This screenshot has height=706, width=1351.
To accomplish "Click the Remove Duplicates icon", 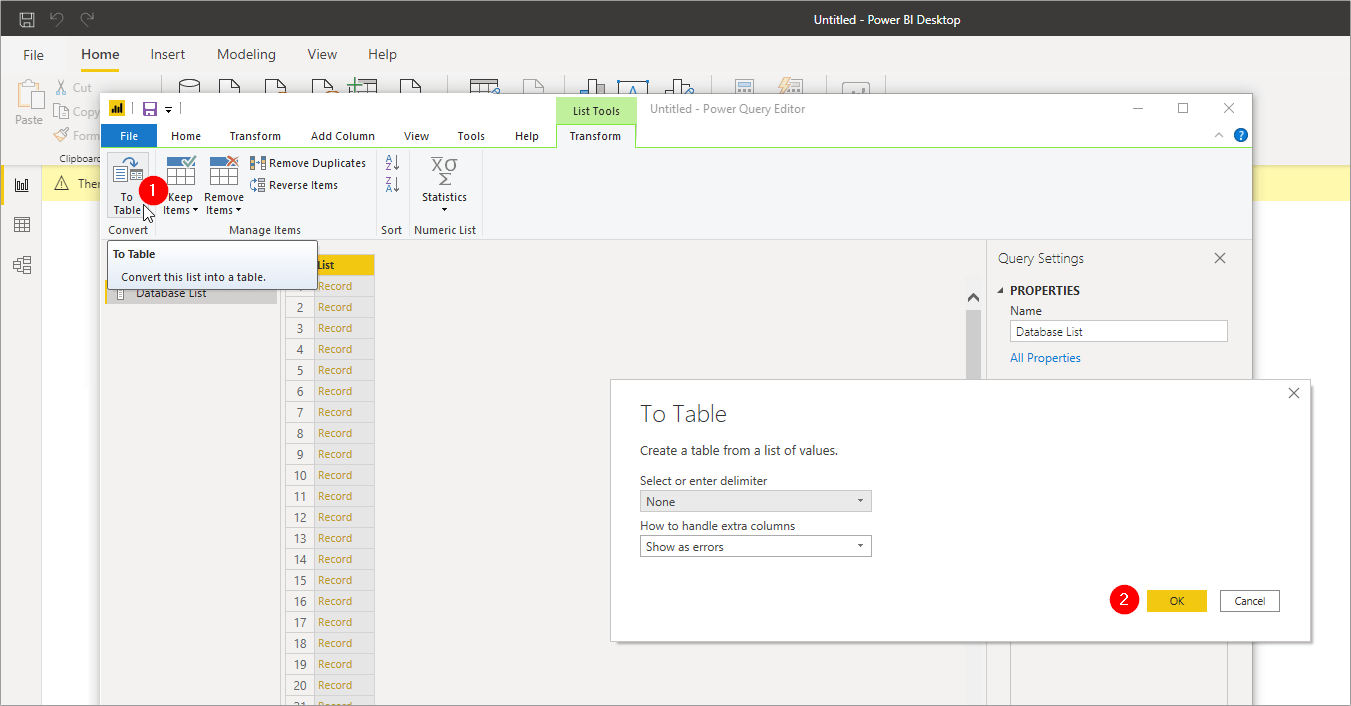I will 258,163.
